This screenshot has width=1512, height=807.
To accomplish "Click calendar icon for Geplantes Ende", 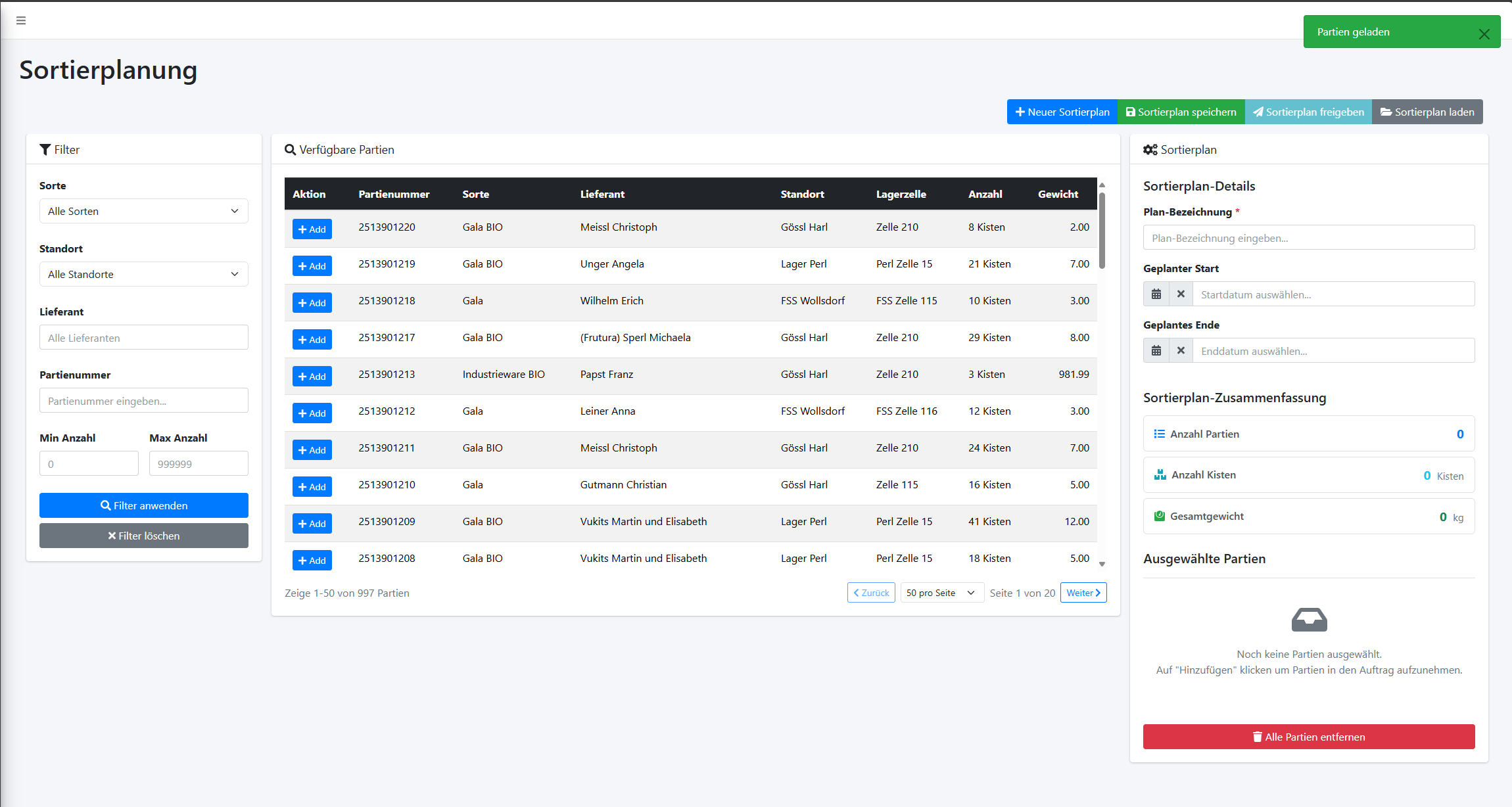I will pos(1156,351).
